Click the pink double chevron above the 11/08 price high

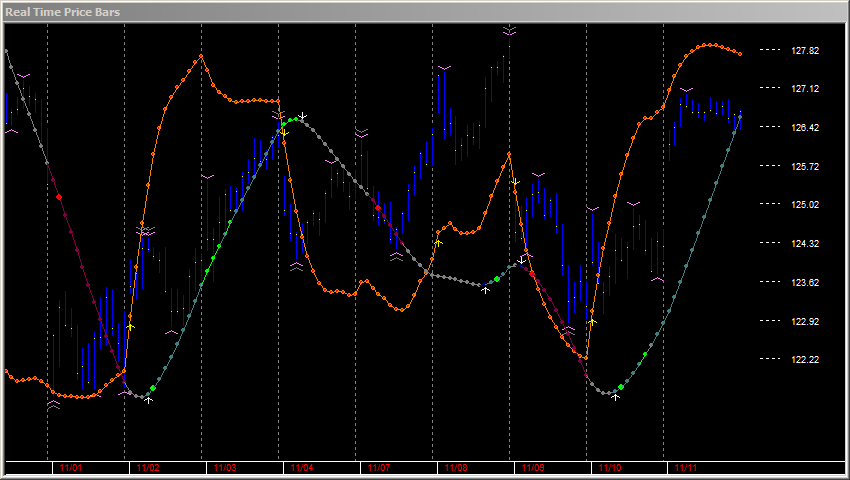coord(509,30)
